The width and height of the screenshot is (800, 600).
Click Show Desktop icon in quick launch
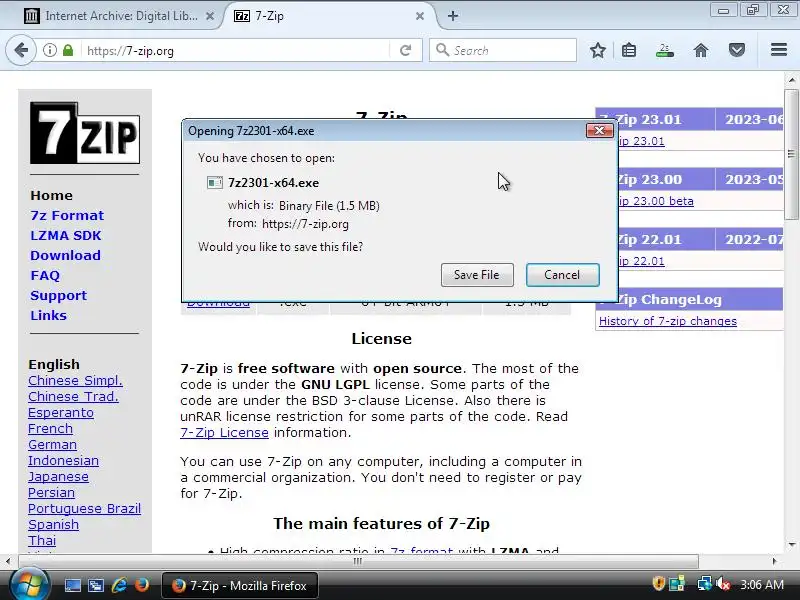[72, 585]
